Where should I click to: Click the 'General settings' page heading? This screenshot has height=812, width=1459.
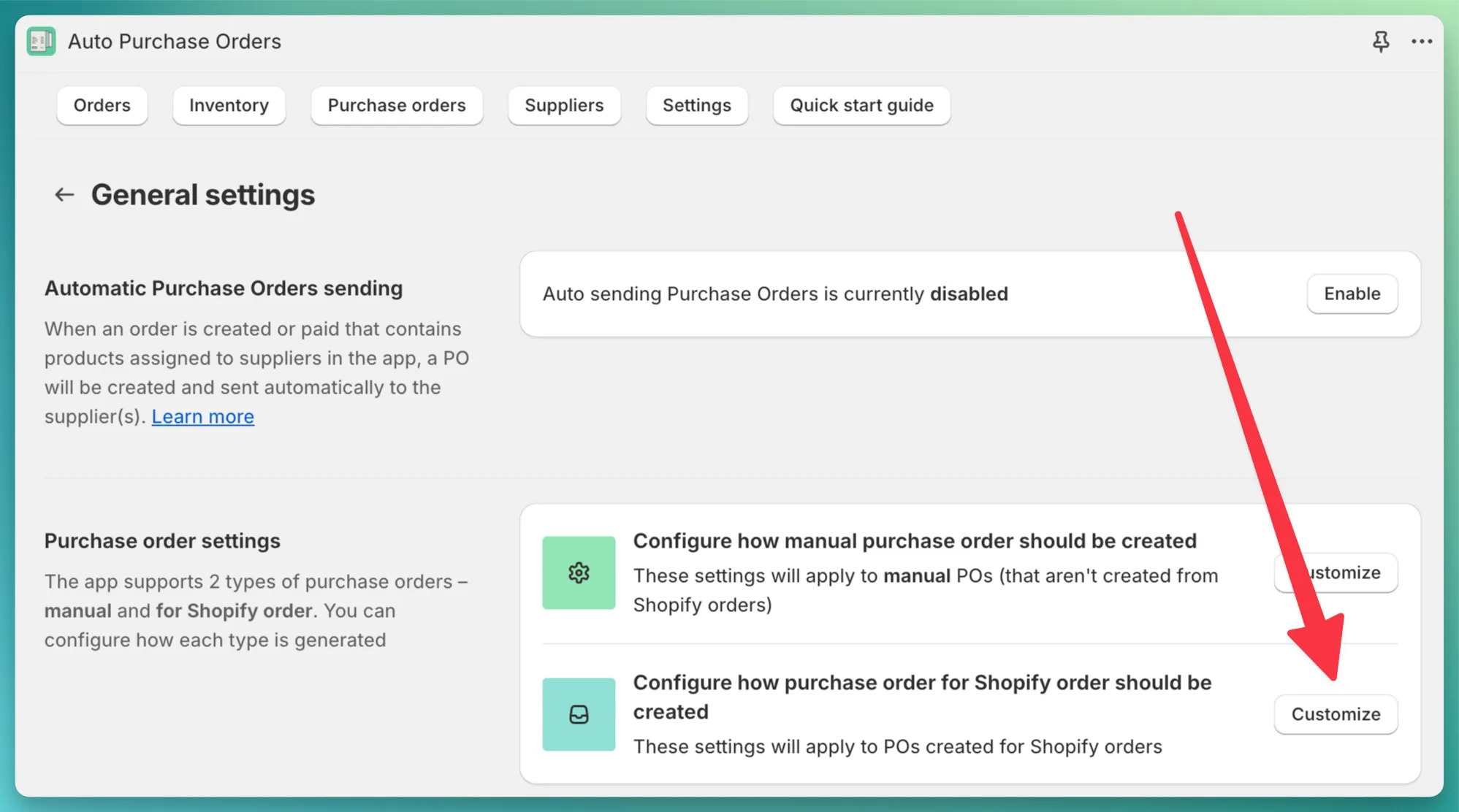pos(203,195)
